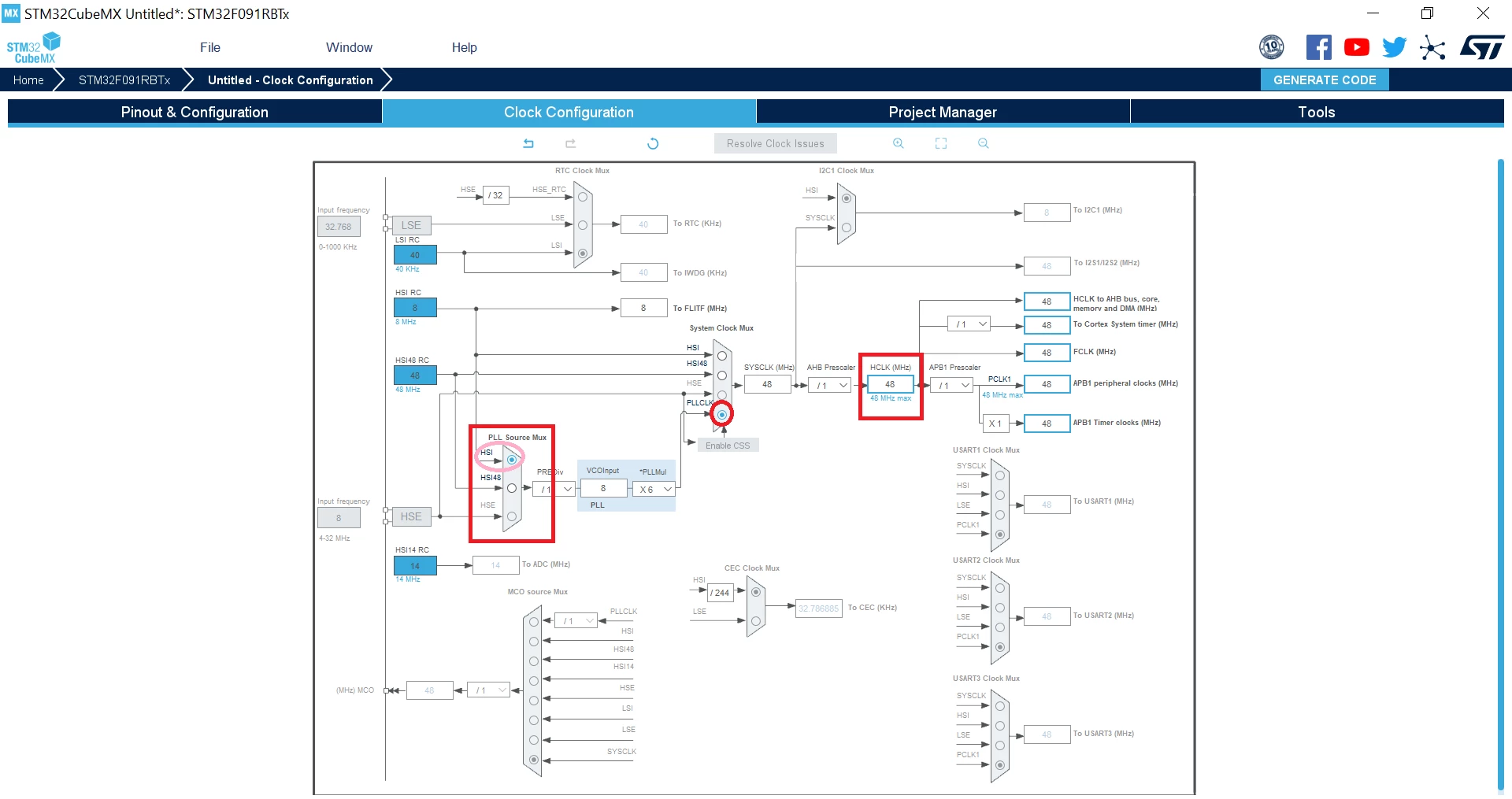This screenshot has height=799, width=1512.
Task: Click the LSE input frequency field
Action: 339,226
